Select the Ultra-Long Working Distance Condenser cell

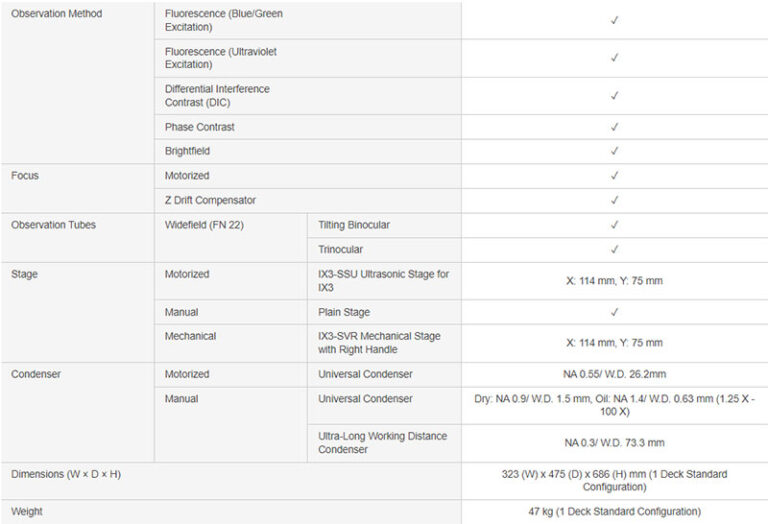click(382, 442)
